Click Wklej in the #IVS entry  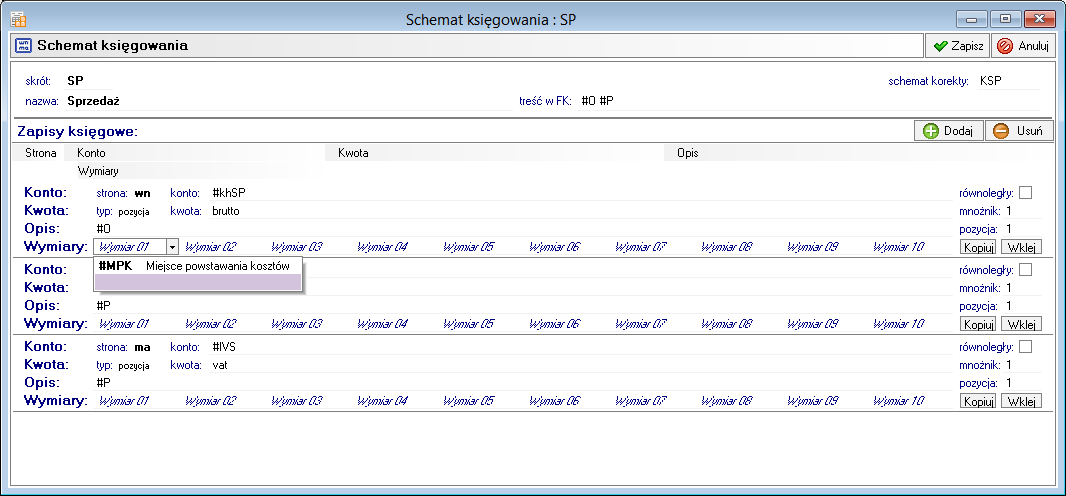coord(1021,401)
